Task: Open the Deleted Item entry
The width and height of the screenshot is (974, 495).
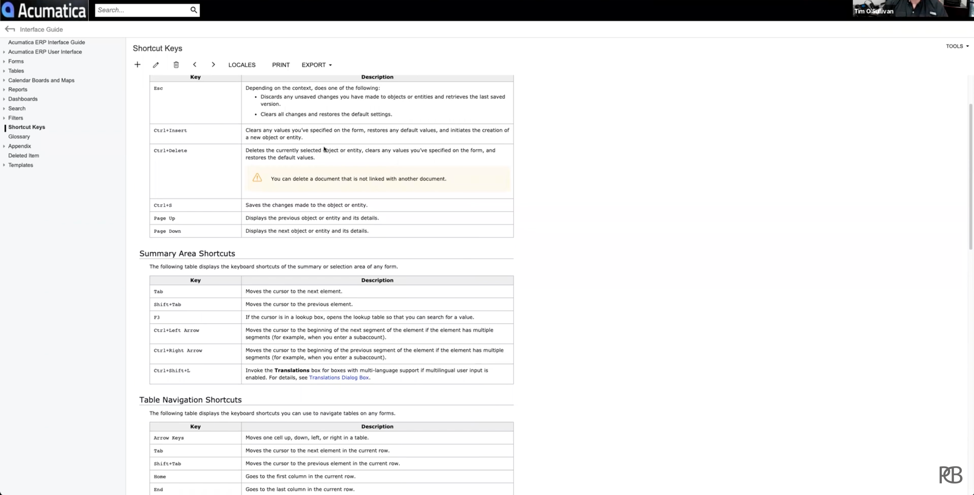Action: coord(24,155)
